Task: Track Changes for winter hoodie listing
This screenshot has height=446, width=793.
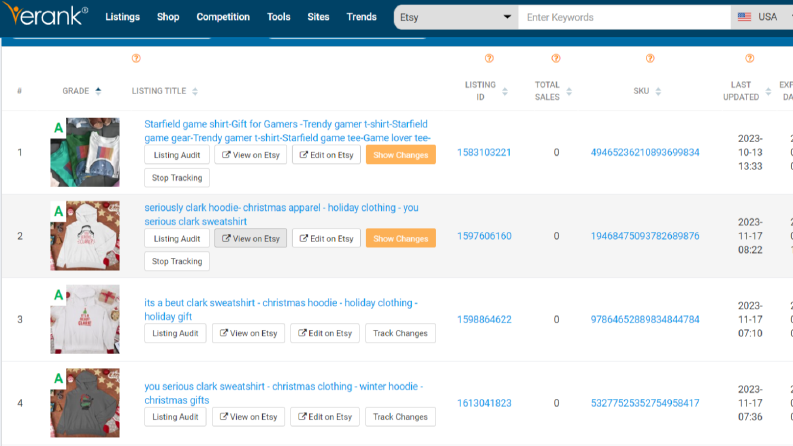Action: click(400, 417)
